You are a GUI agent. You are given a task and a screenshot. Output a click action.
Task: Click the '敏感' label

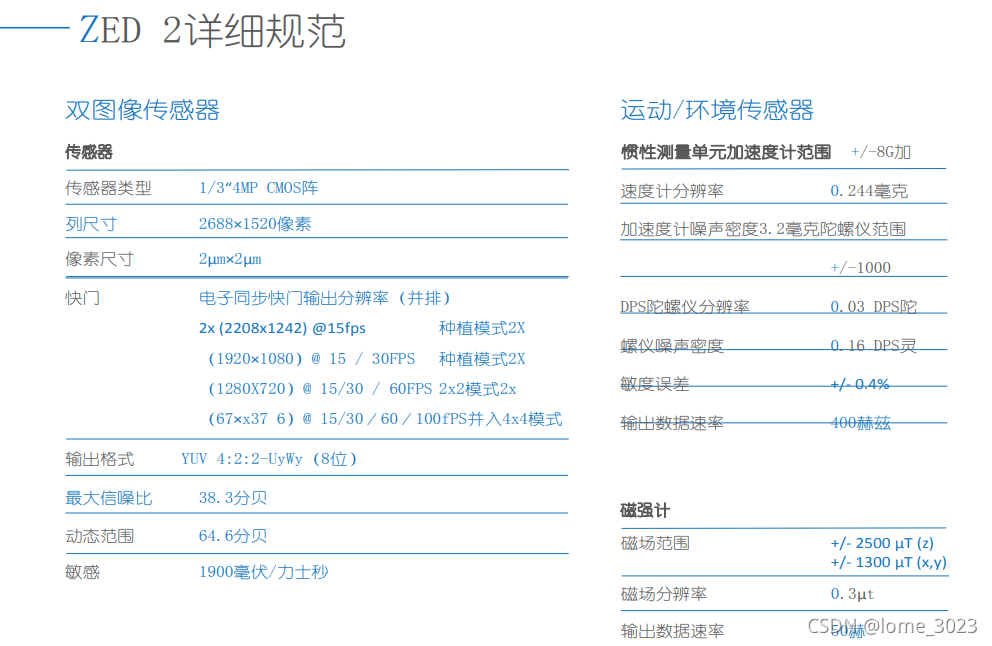[x=82, y=572]
